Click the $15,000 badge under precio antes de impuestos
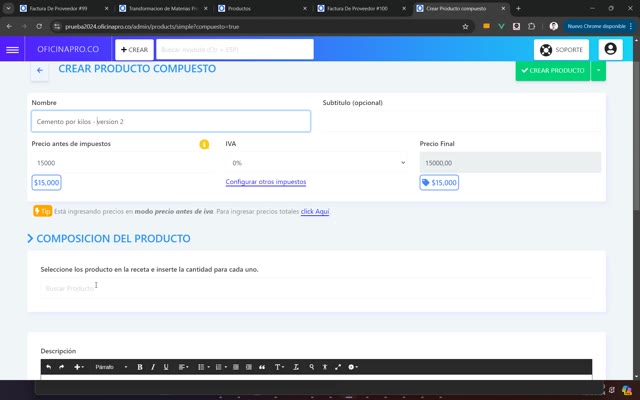 click(x=47, y=182)
